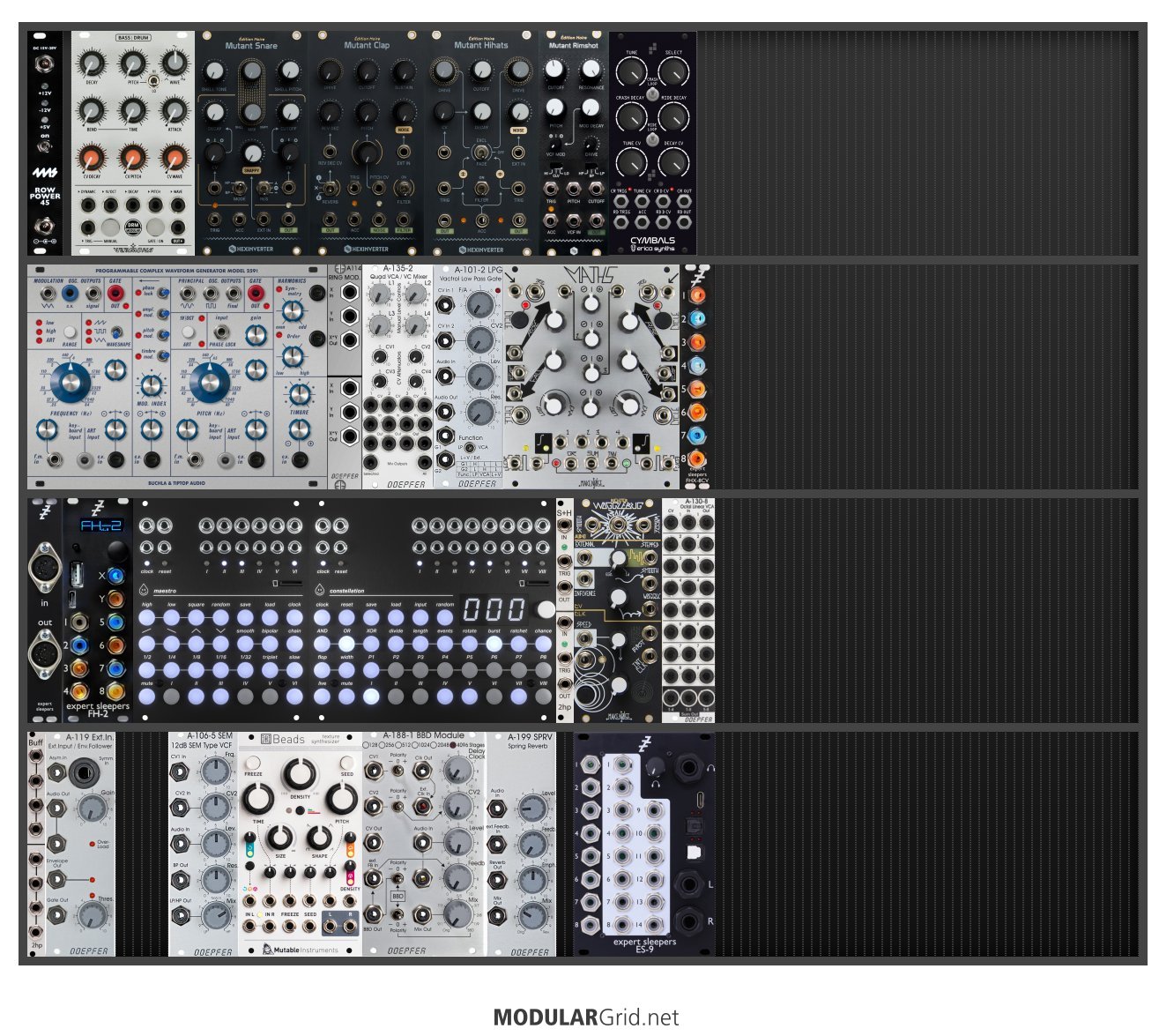Image resolution: width=1174 pixels, height=1036 pixels.
Task: Click the L output jack on ES-9
Action: [x=687, y=883]
